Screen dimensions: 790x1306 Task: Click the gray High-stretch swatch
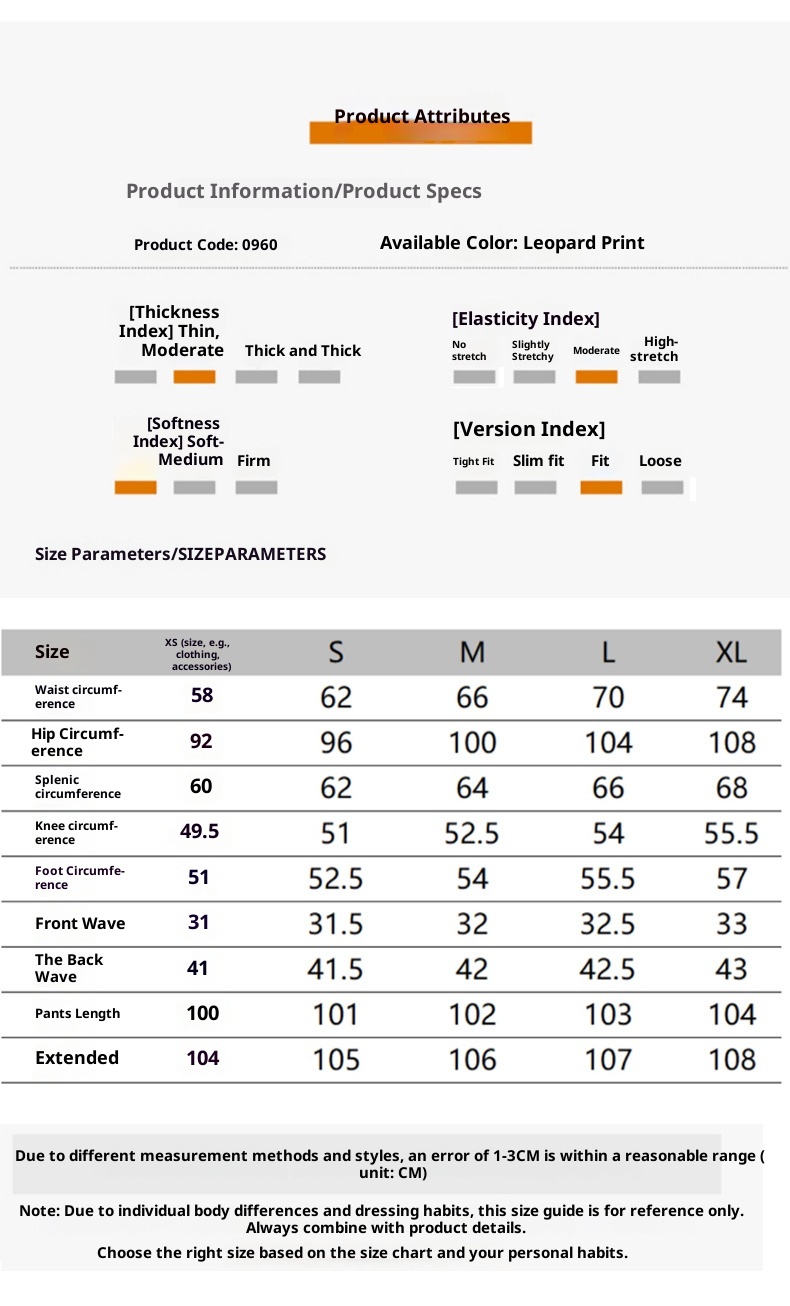click(659, 377)
